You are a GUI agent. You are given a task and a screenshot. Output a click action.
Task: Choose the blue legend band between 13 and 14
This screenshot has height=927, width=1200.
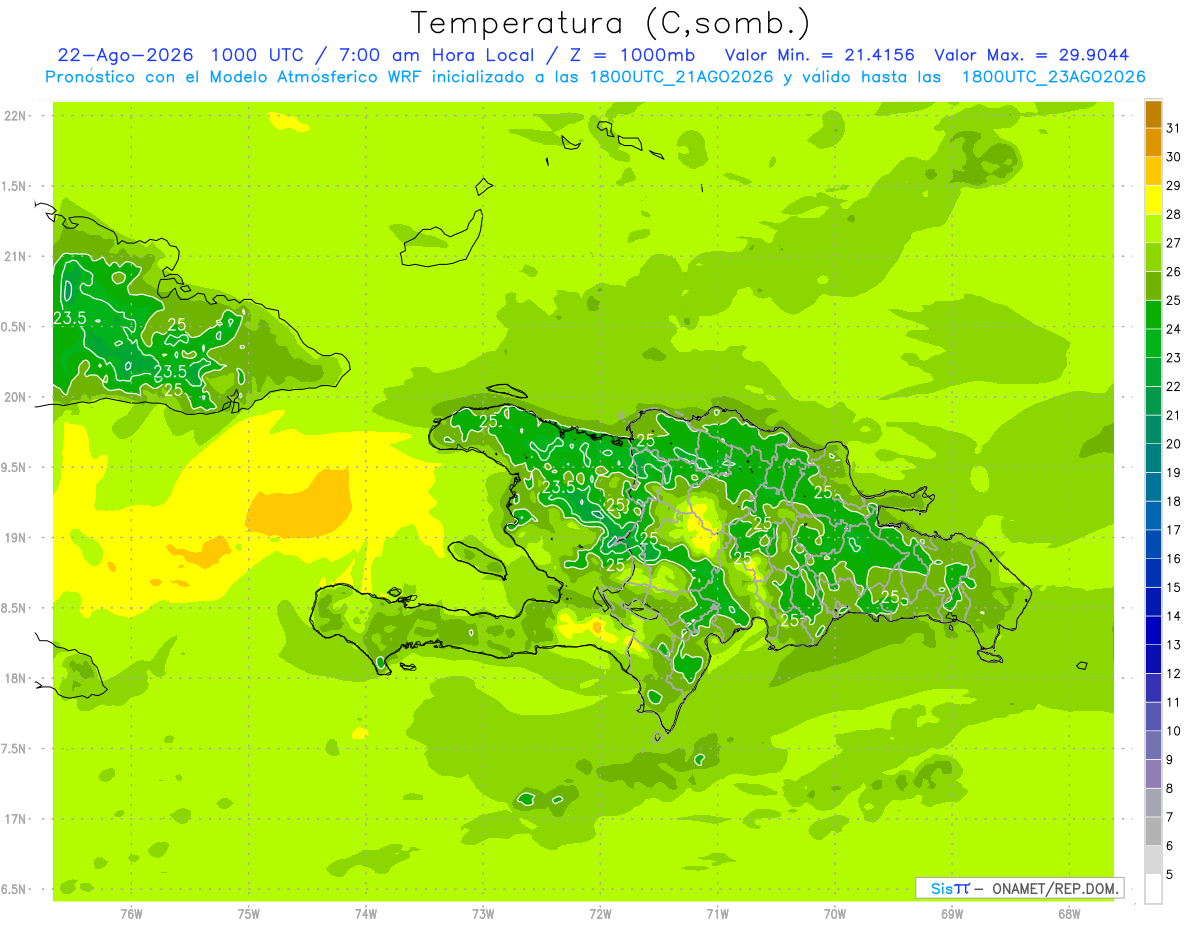pos(1153,630)
